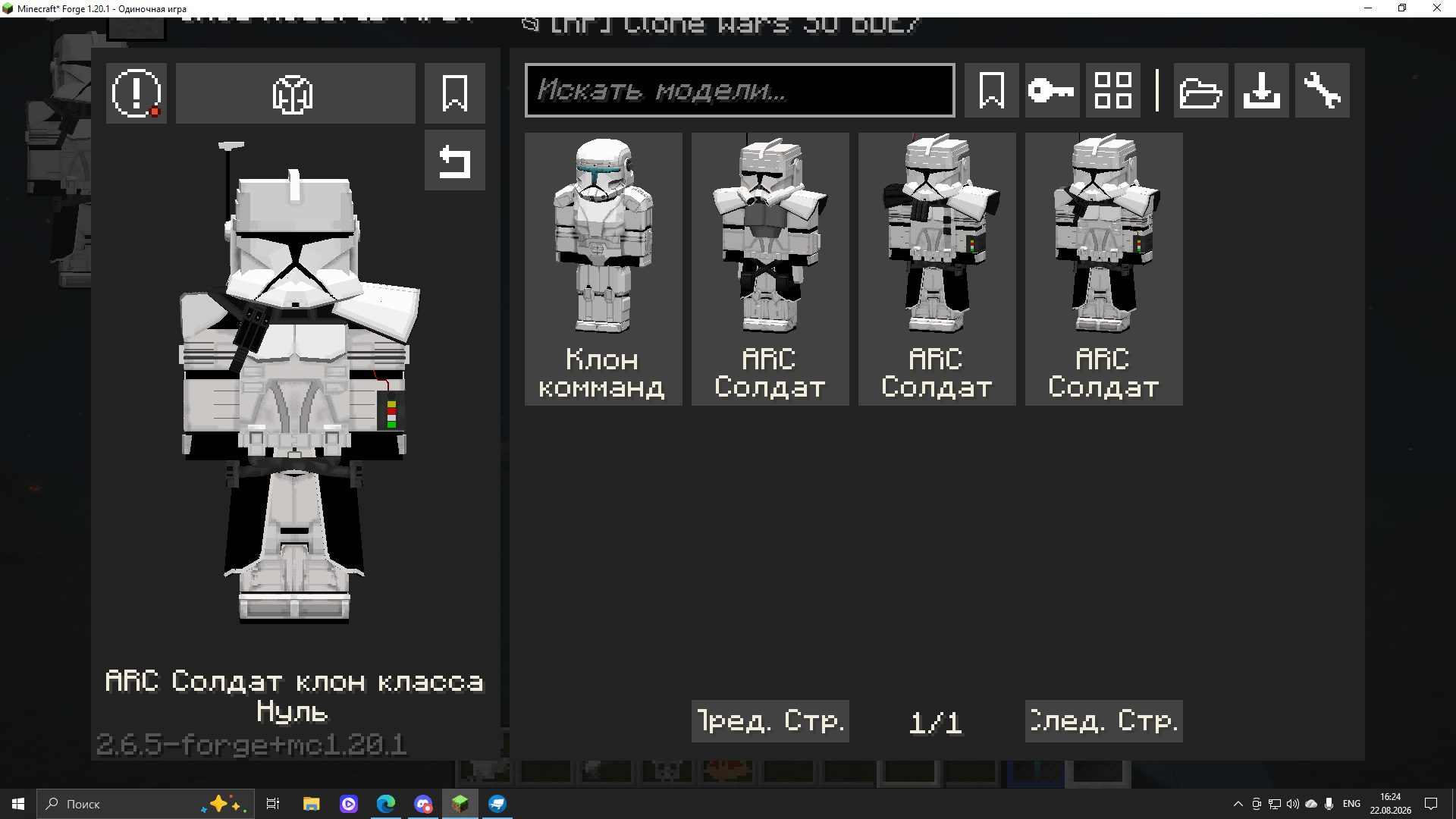
Task: Switch input language ENG indicator
Action: click(1351, 804)
